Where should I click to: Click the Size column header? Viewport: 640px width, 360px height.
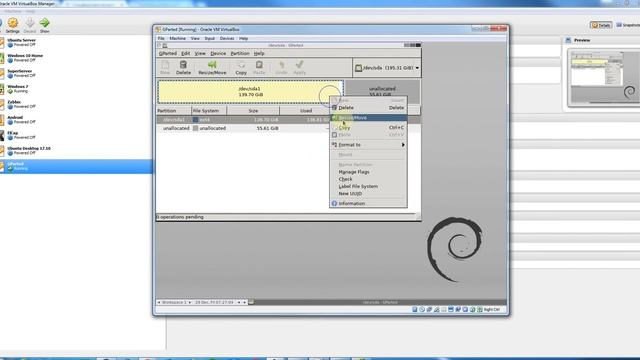[253, 111]
